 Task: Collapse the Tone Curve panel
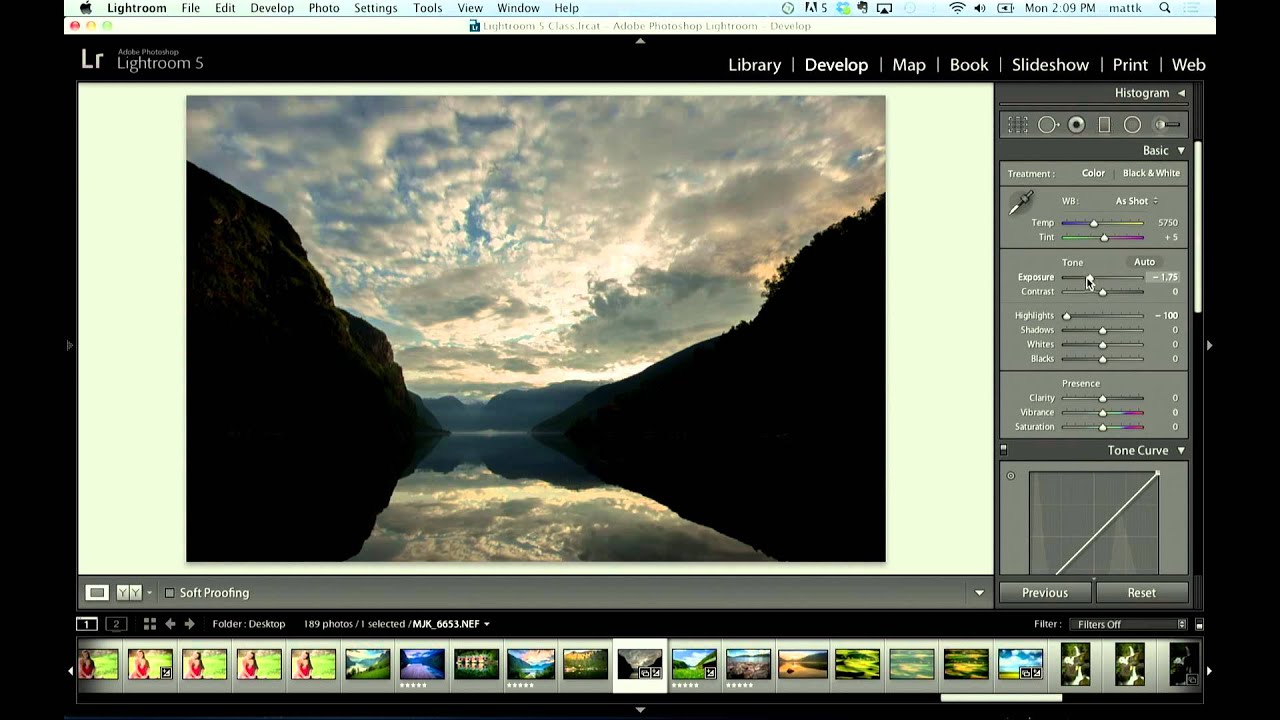click(1181, 451)
